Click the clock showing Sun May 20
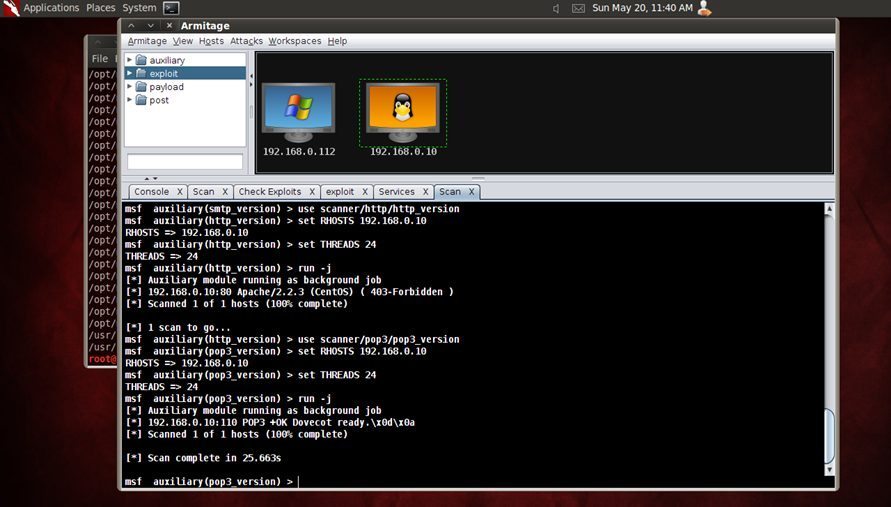The height and width of the screenshot is (507, 891). 642,8
